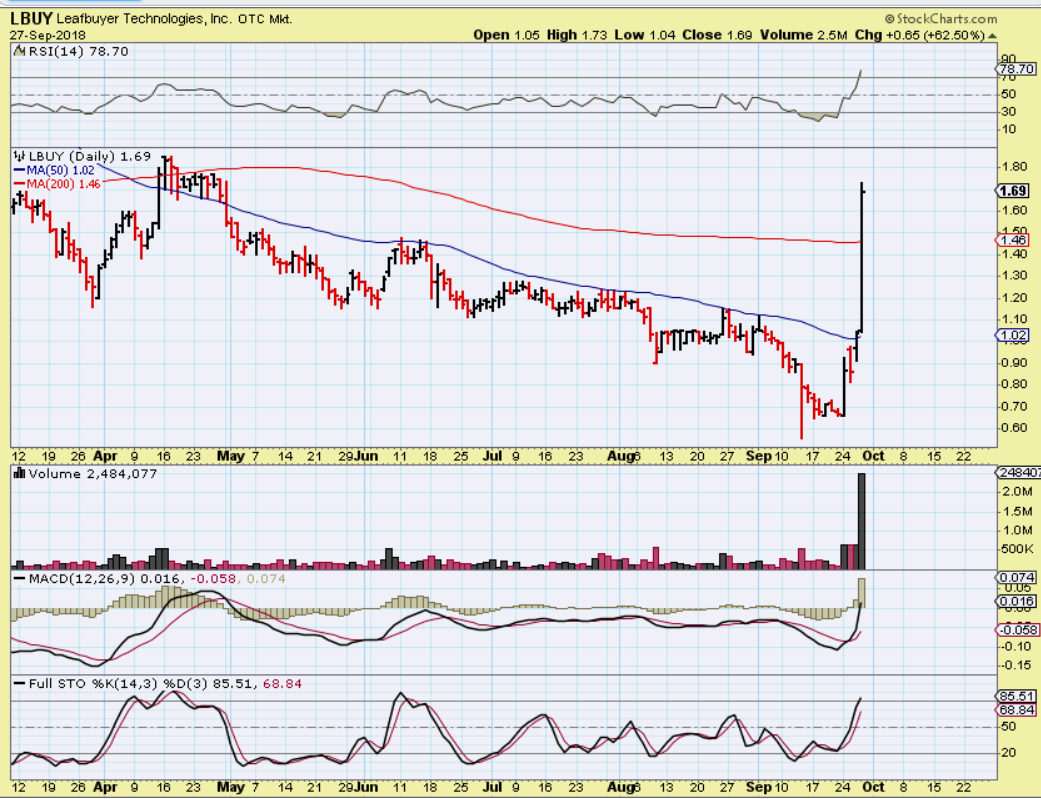Click the 0.074 MACD histogram value tag
Viewport: 1041px width, 799px height.
(x=1016, y=578)
